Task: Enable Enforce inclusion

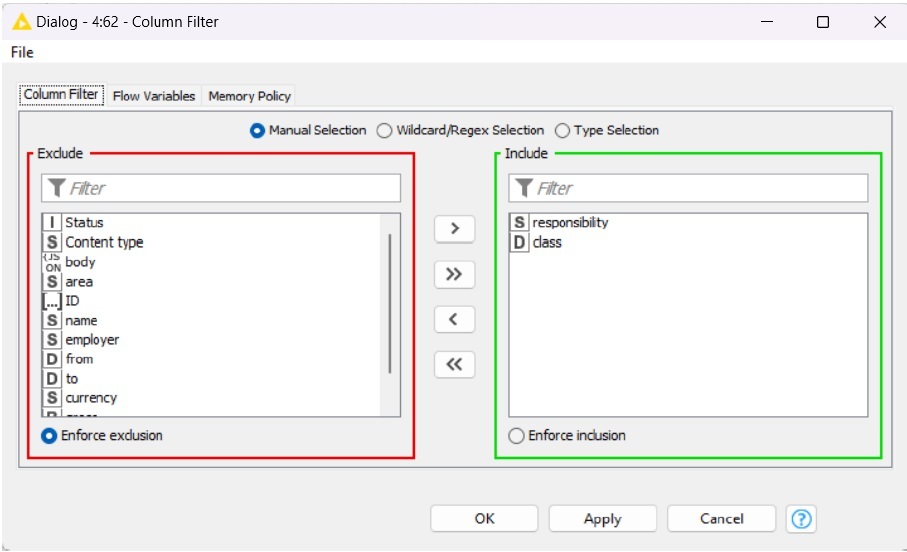Action: [x=516, y=436]
